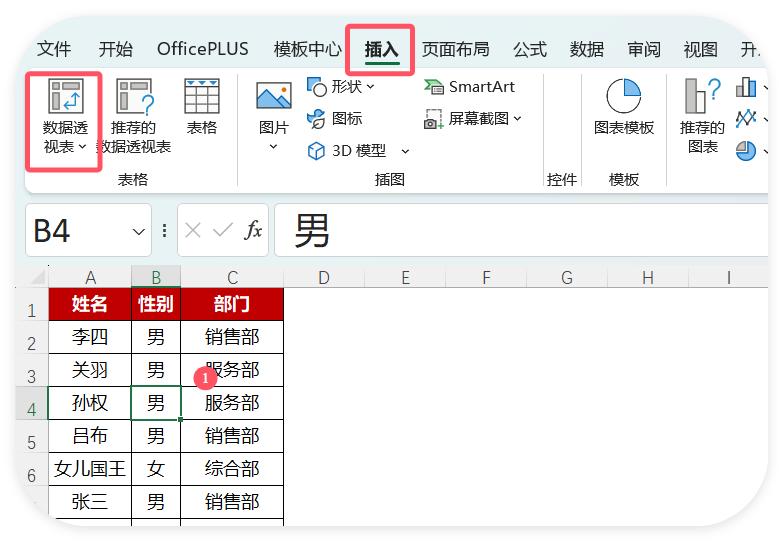Click the Pictures (图片) icon
Image resolution: width=783 pixels, height=541 pixels.
(x=273, y=96)
